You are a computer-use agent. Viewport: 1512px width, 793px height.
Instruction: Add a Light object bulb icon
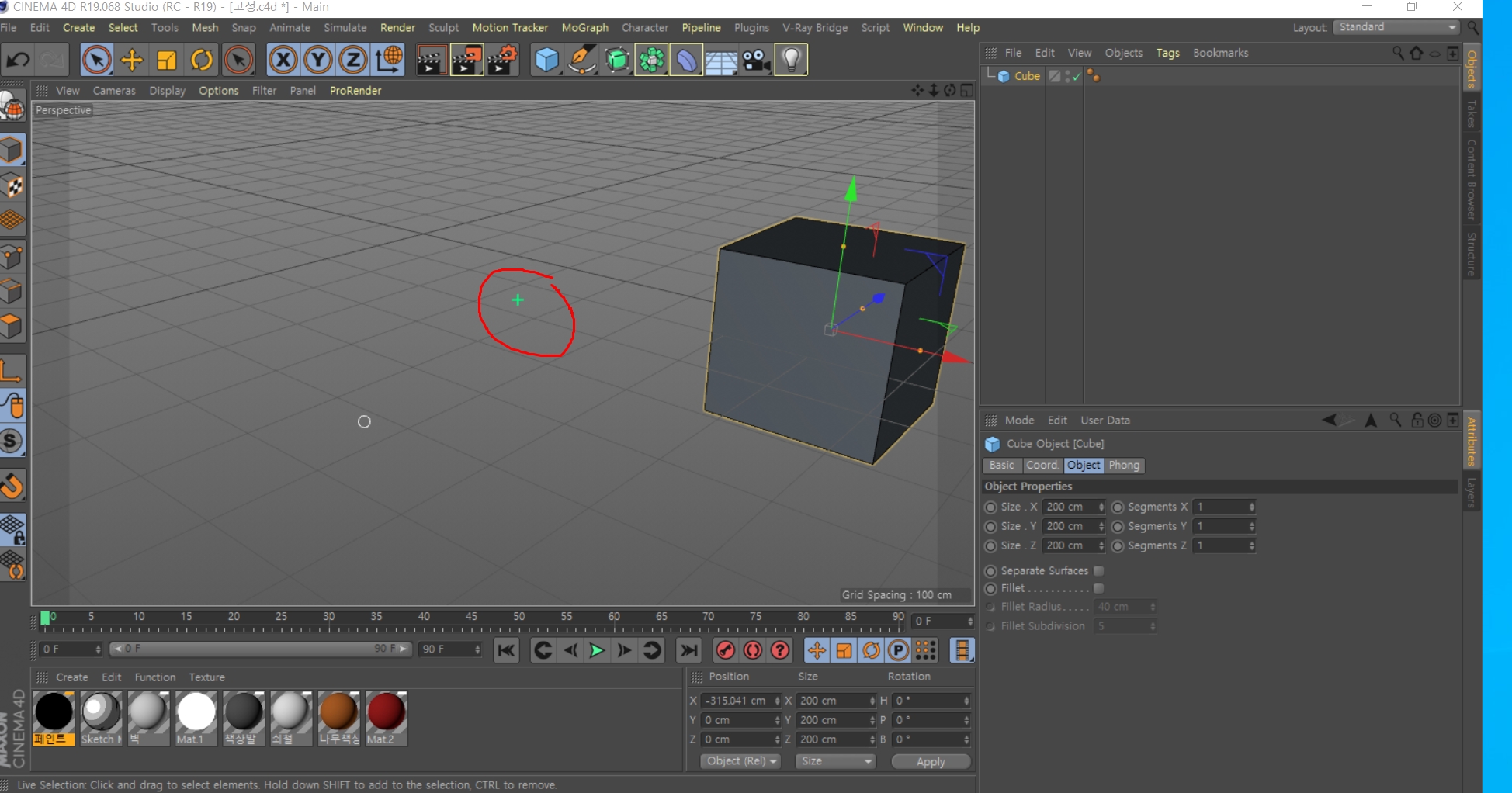point(791,61)
